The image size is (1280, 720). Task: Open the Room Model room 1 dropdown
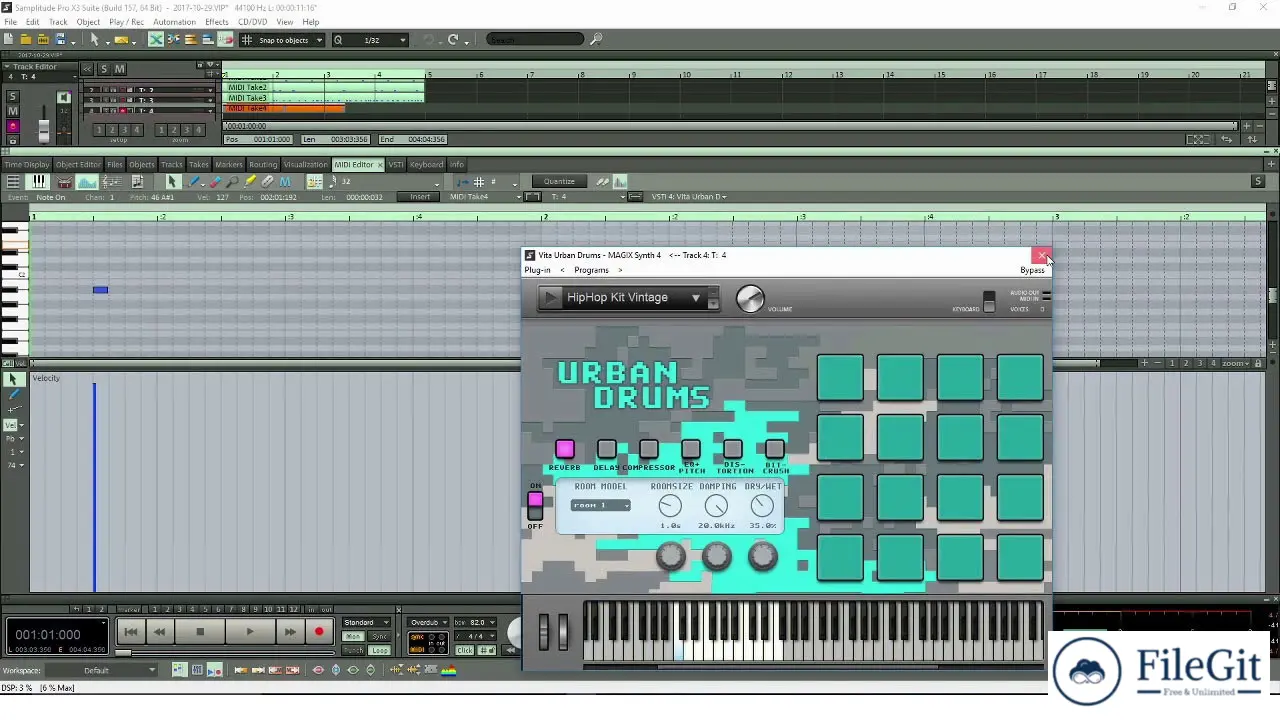tap(601, 505)
